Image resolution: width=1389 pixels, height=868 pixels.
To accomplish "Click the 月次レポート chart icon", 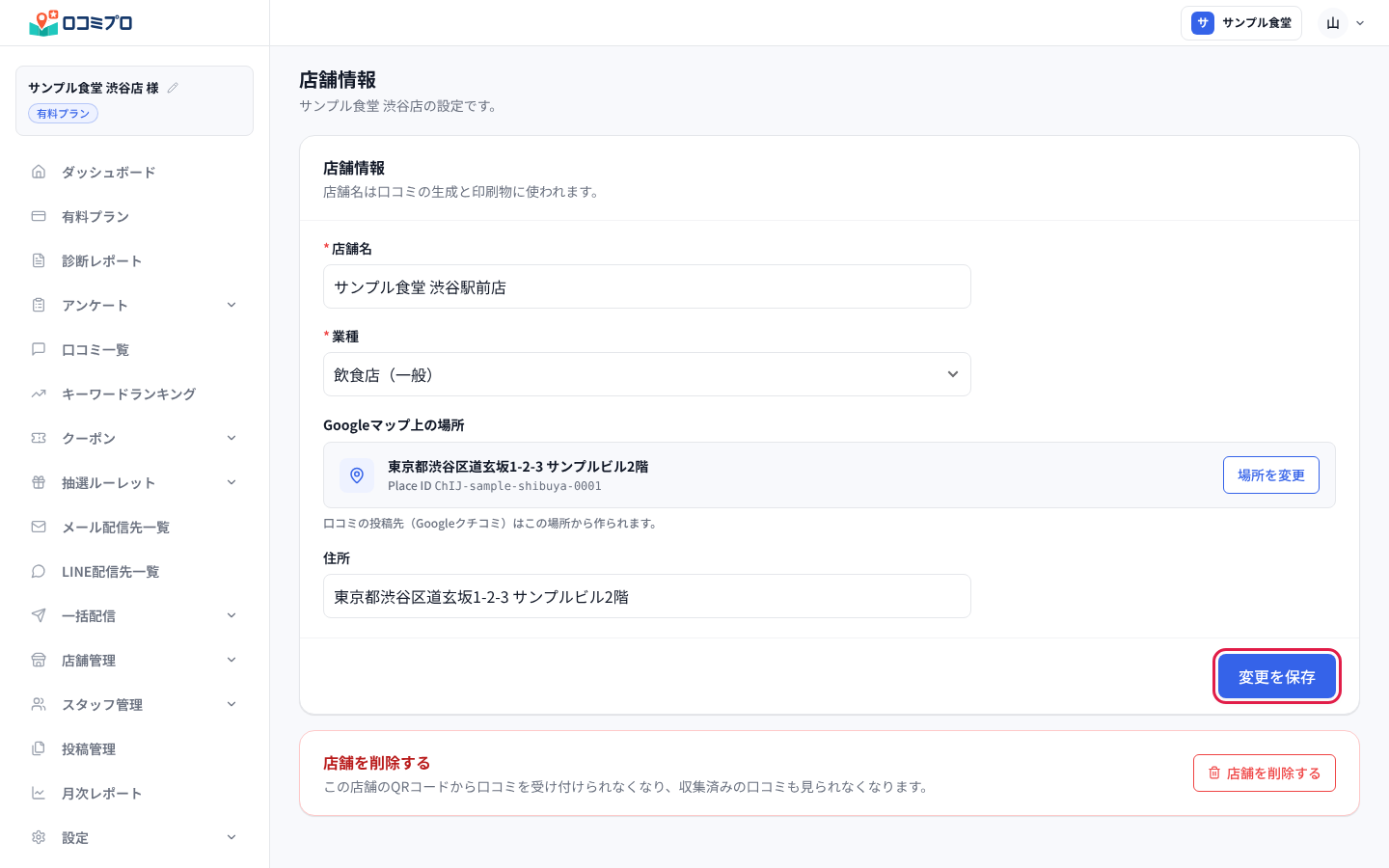I will coord(39,793).
